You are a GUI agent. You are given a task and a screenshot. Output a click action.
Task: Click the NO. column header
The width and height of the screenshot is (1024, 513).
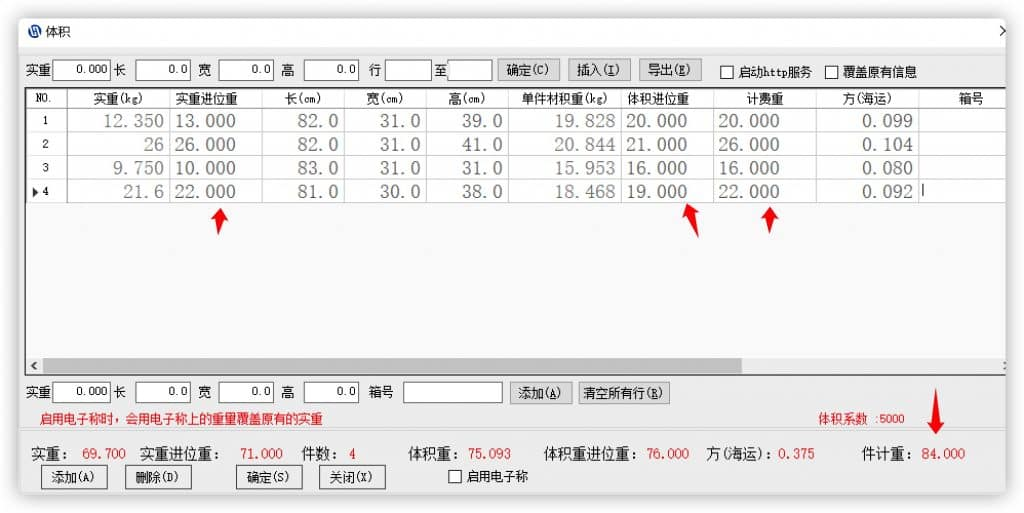point(46,99)
